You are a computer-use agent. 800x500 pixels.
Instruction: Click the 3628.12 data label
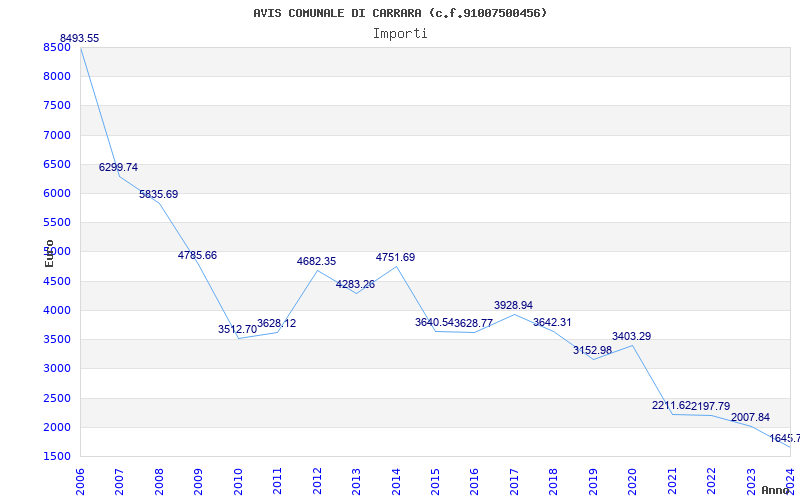click(x=277, y=323)
